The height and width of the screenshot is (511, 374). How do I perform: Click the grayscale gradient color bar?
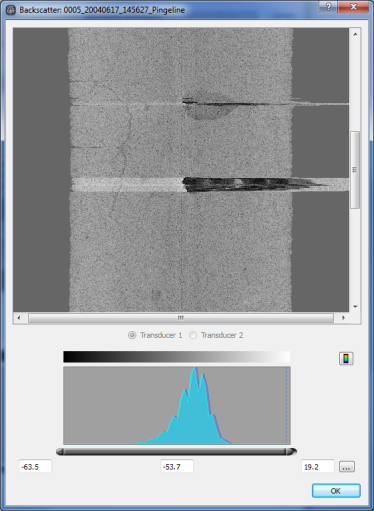pyautogui.click(x=177, y=357)
